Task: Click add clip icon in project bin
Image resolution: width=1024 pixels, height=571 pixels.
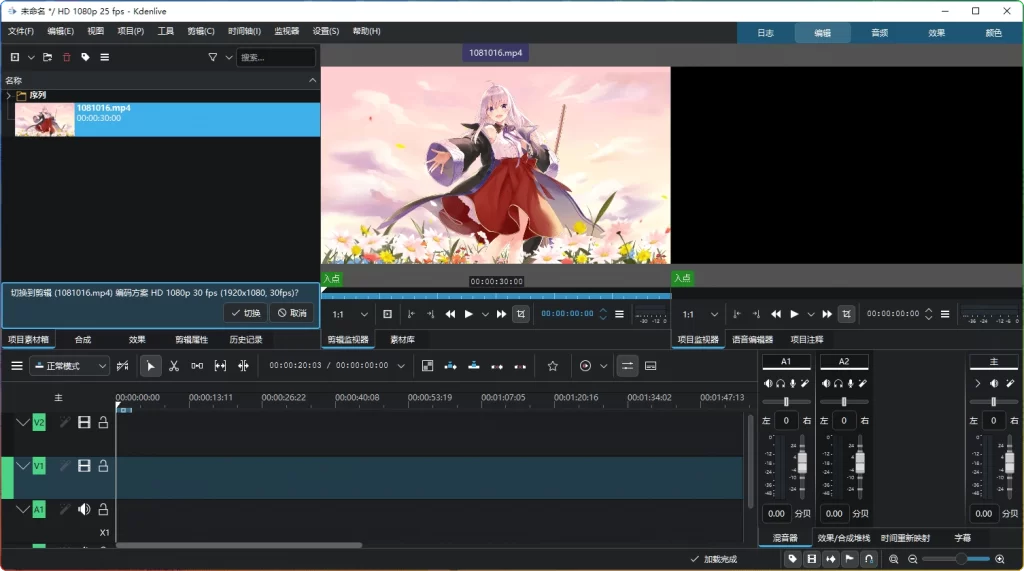Action: pyautogui.click(x=14, y=57)
